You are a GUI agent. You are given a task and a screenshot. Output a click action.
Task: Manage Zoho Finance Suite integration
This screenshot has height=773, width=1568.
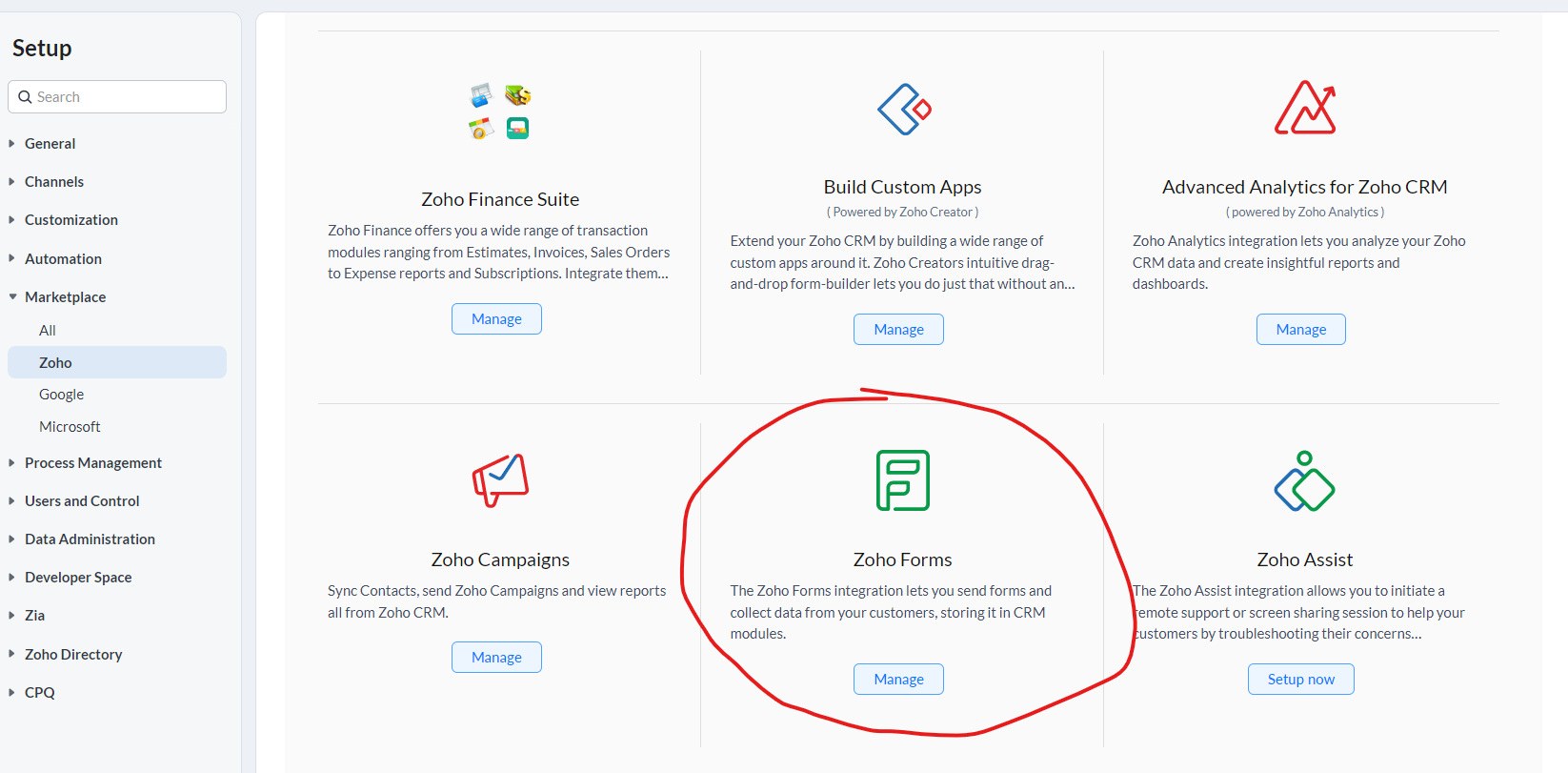pos(496,319)
